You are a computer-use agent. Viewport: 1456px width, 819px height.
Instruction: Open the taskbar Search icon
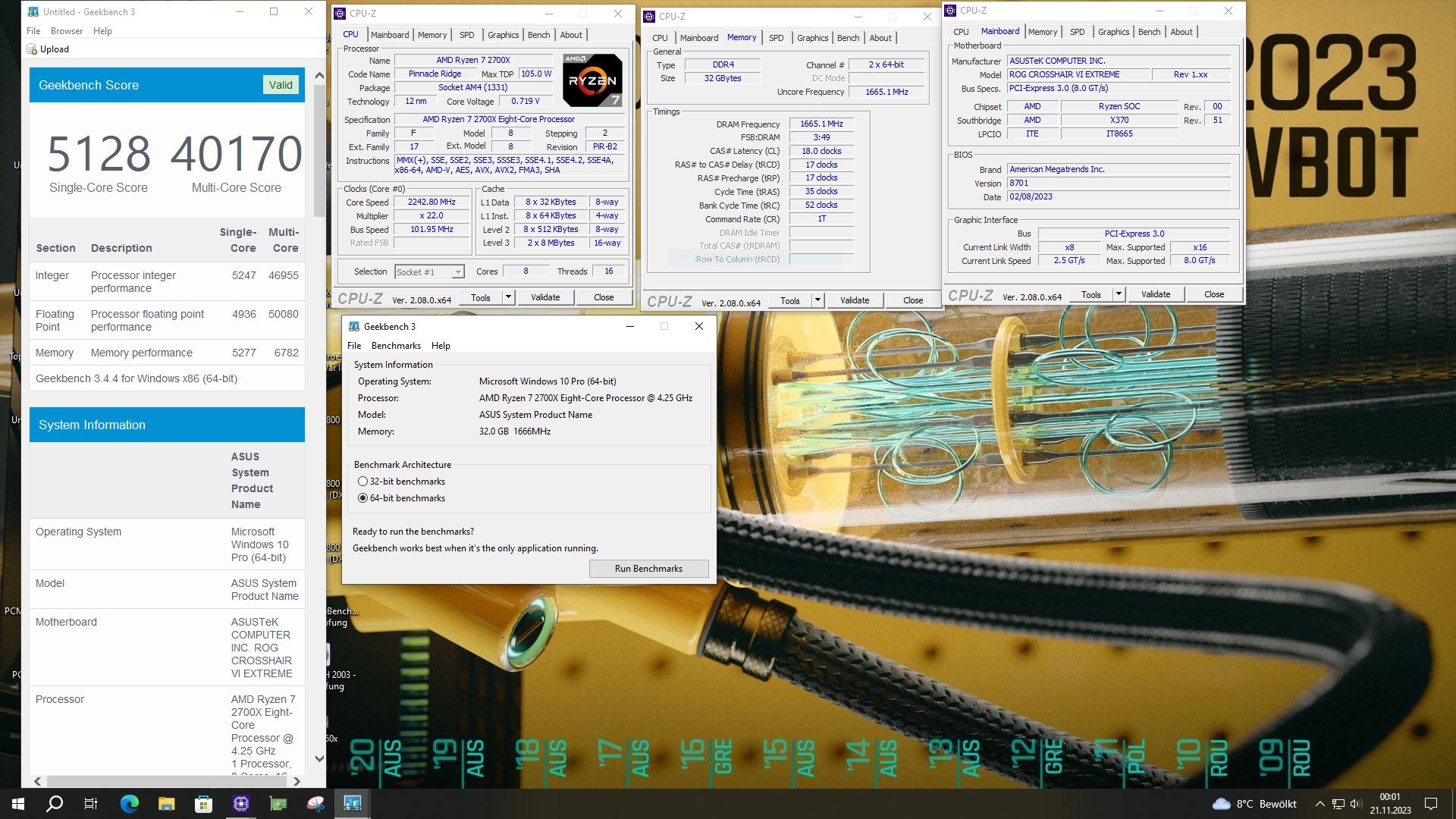55,804
